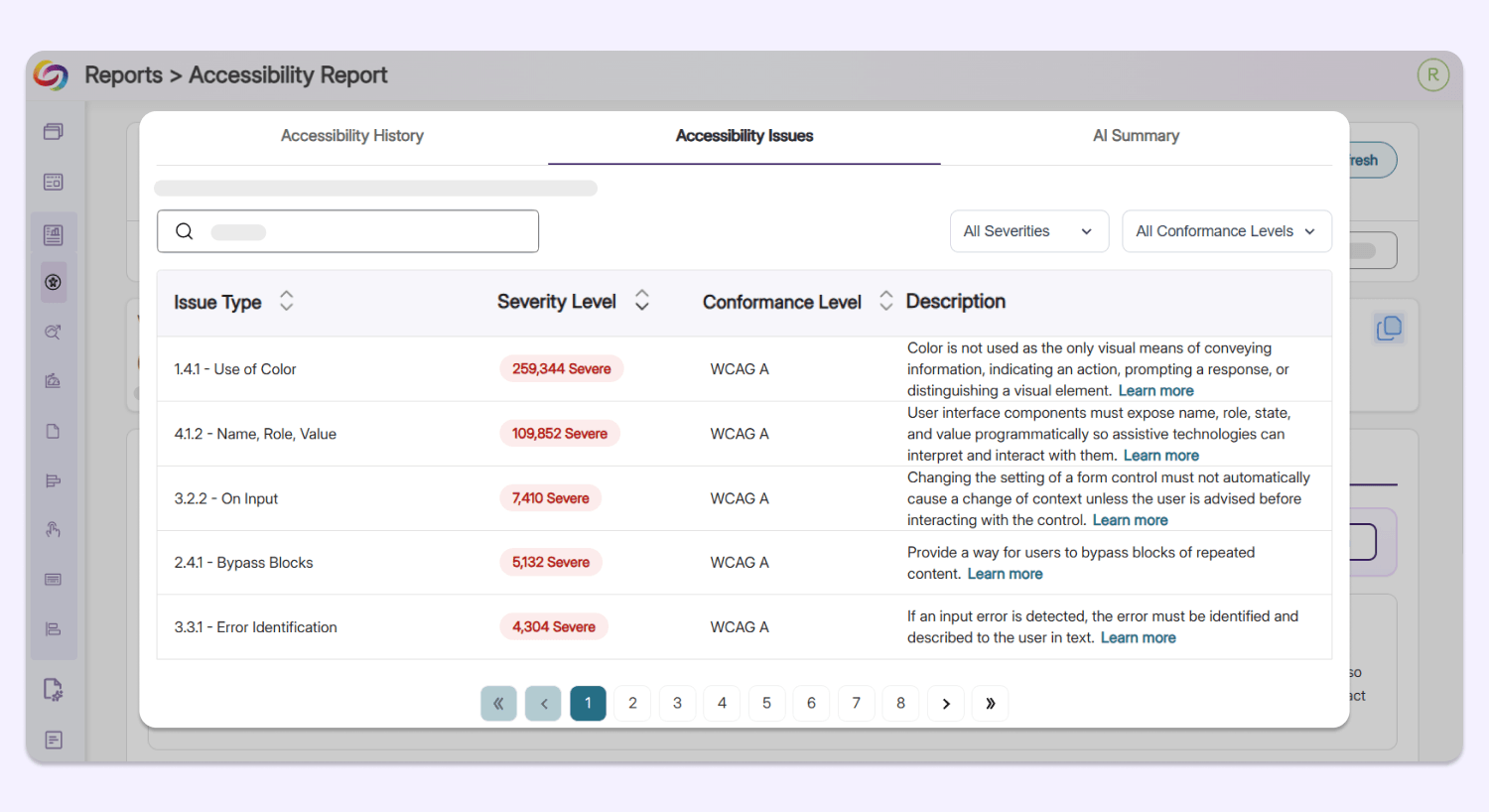Open the browser layout sidebar icon

pos(54,182)
